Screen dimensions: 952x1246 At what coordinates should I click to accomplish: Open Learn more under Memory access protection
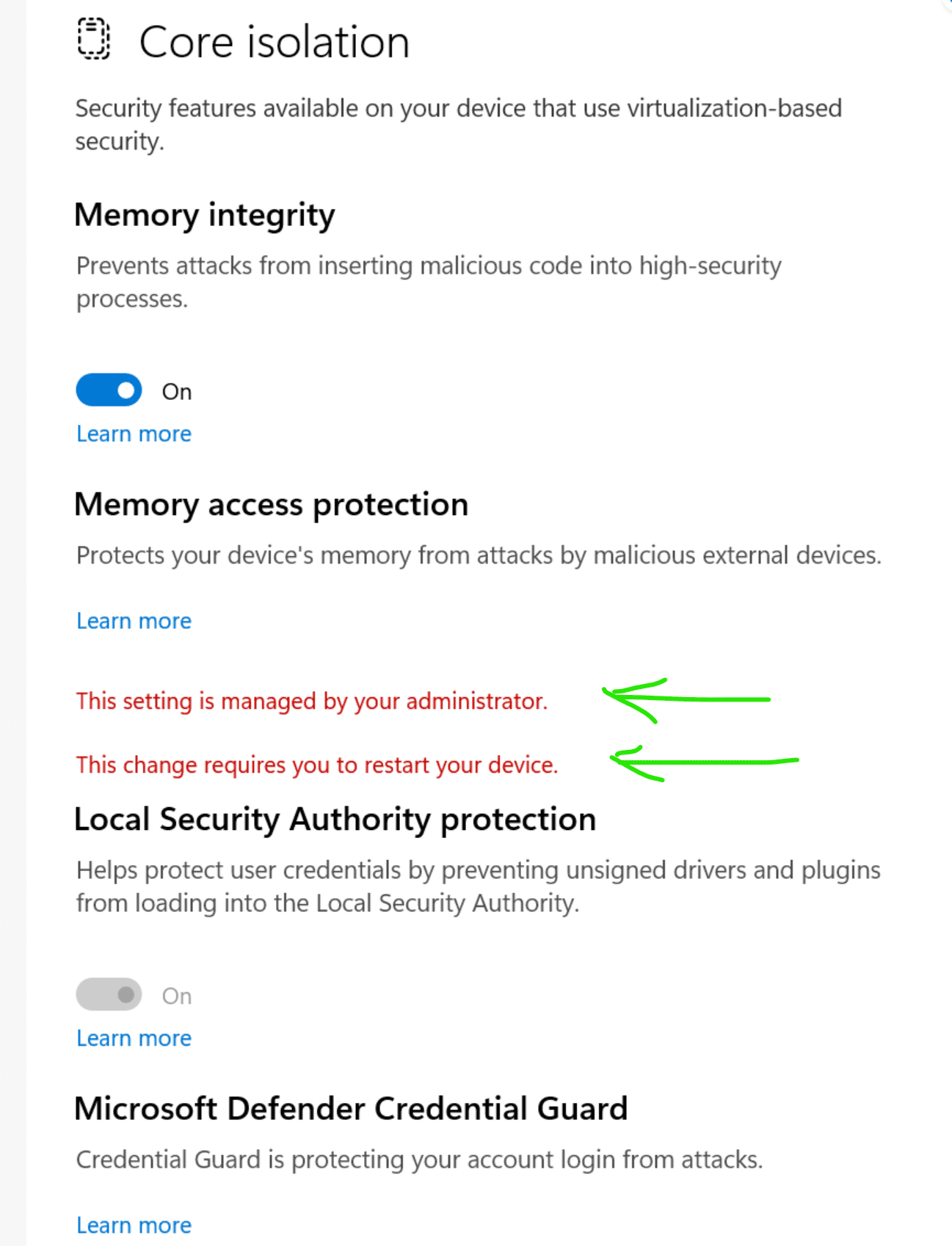[x=134, y=621]
